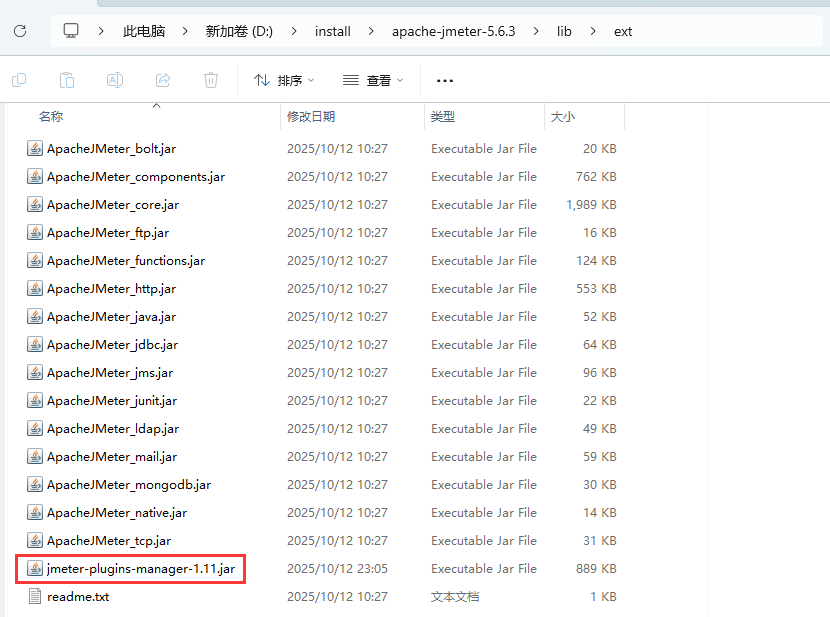Go to install folder in breadcrumb
Image resolution: width=830 pixels, height=617 pixels.
tap(332, 31)
